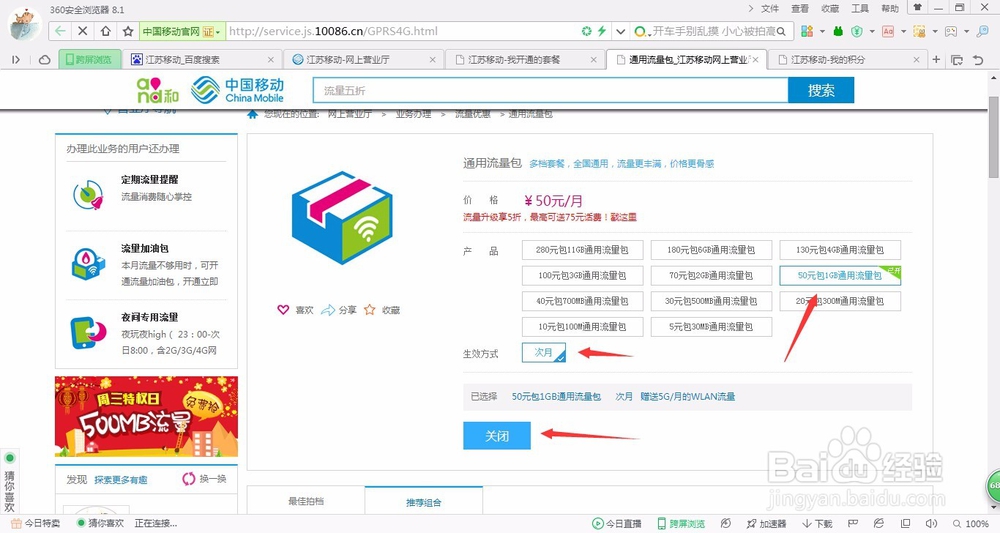
Task: Open the 流量优惠 breadcrumb link
Action: [x=473, y=114]
